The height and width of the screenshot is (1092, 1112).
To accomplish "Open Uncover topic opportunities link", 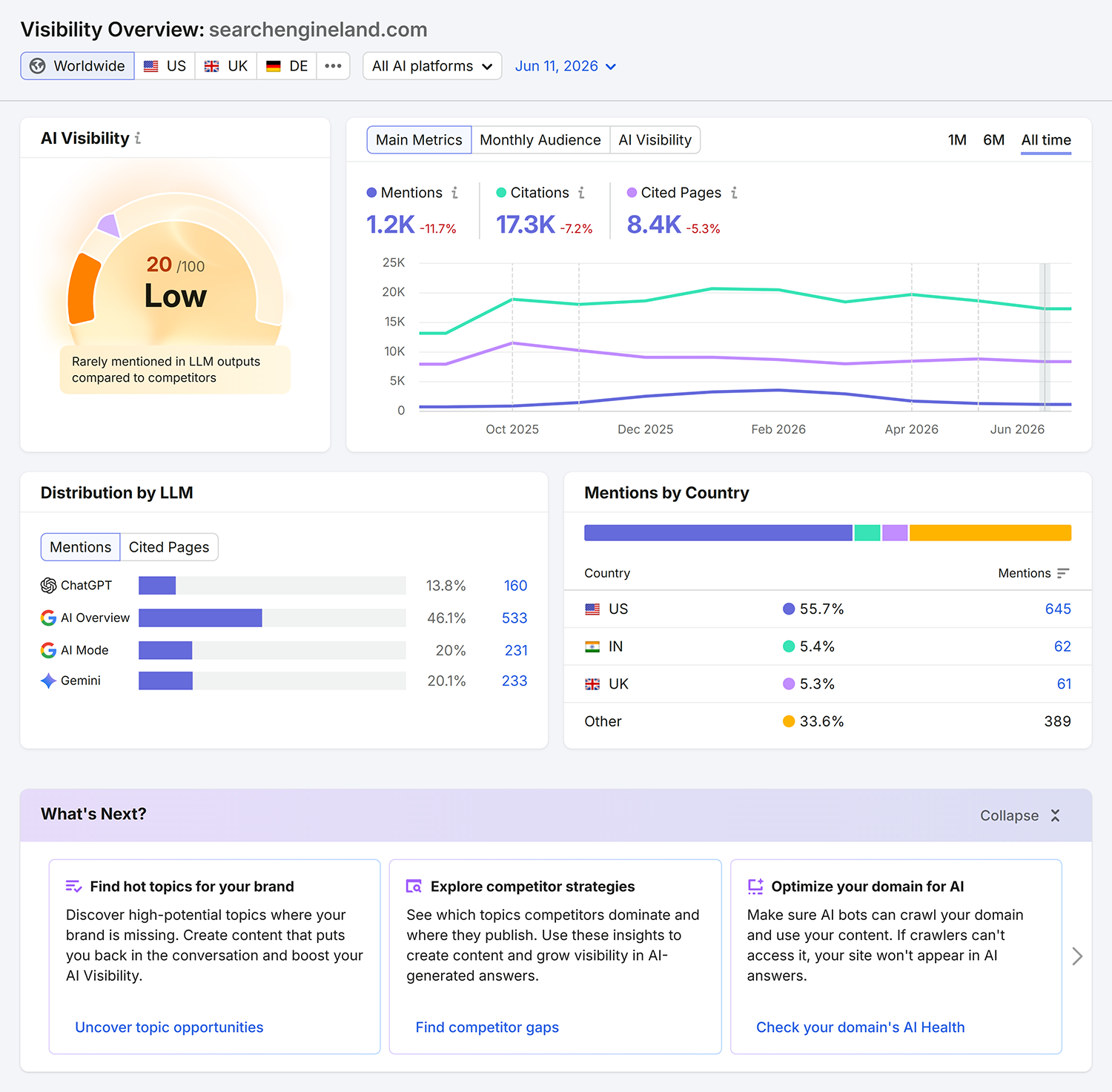I will pyautogui.click(x=169, y=1028).
